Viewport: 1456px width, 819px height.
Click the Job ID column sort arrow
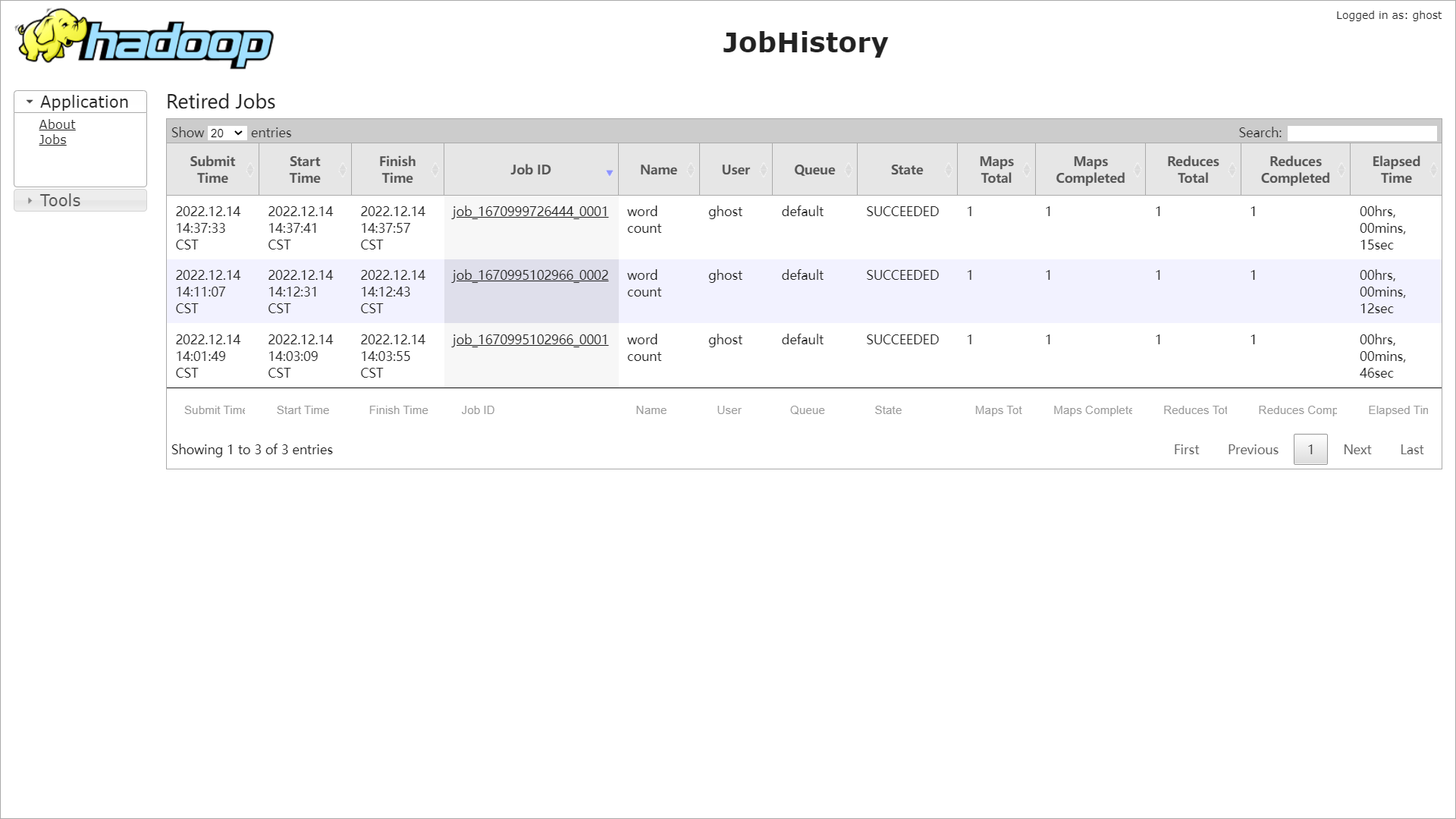[x=609, y=173]
